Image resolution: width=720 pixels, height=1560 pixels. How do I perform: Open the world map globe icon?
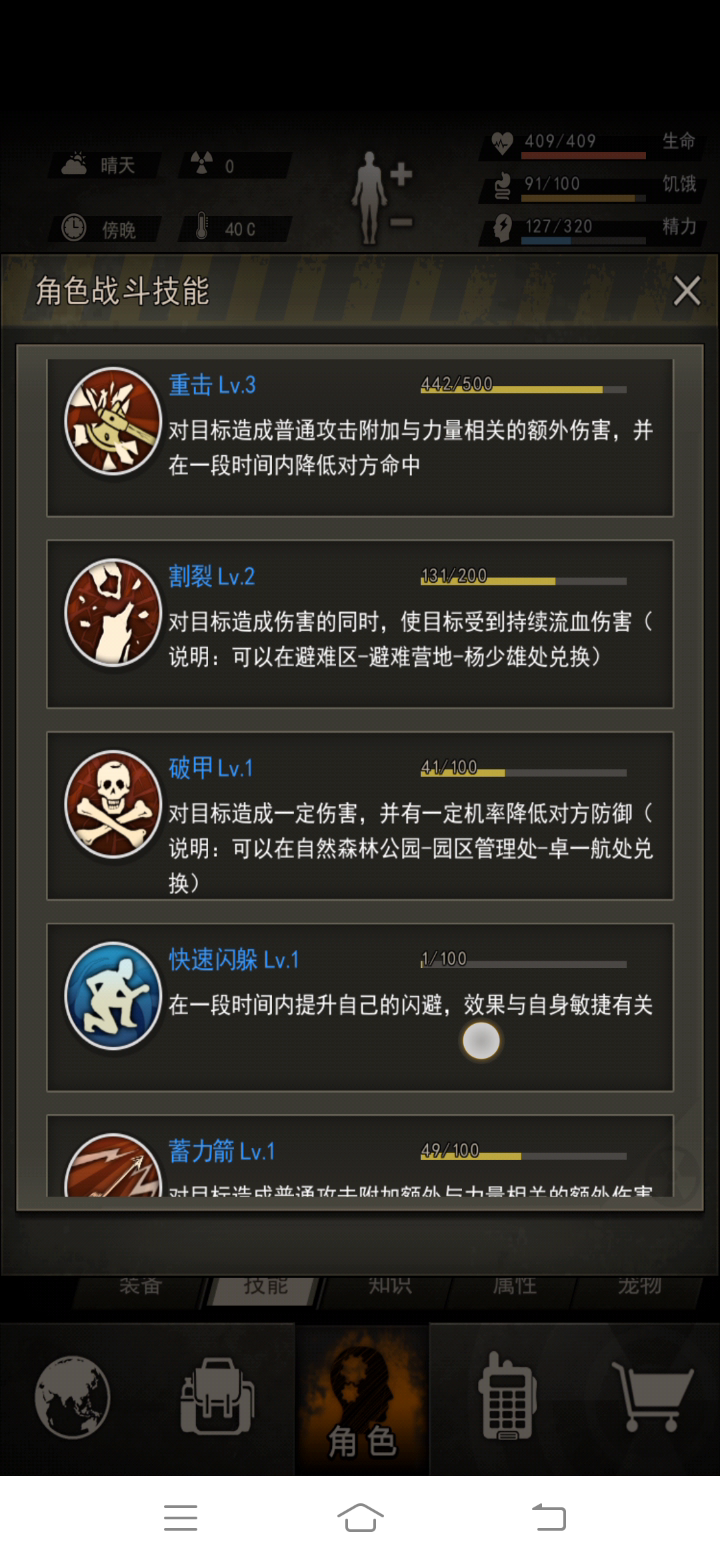pyautogui.click(x=72, y=1397)
